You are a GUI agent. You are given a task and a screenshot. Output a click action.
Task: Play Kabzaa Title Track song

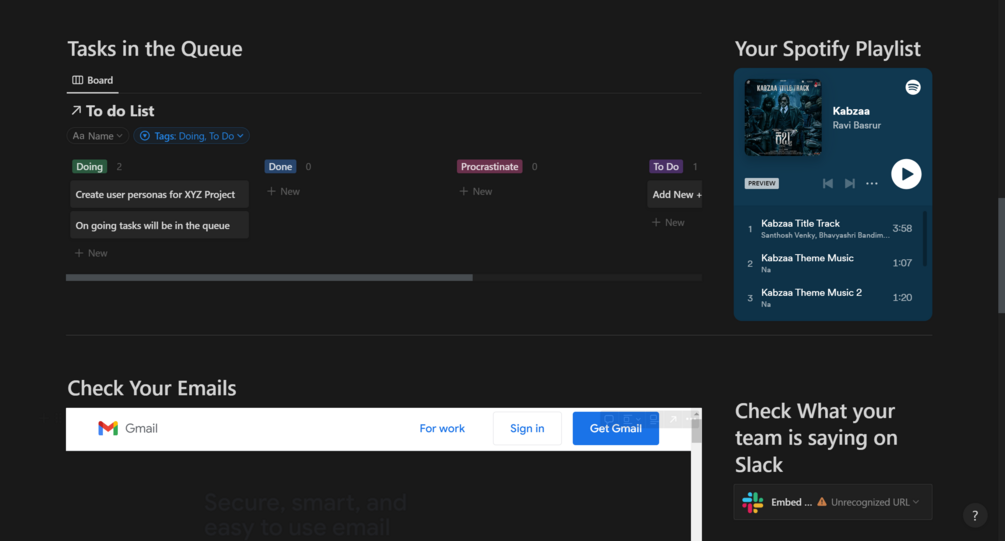pyautogui.click(x=830, y=228)
